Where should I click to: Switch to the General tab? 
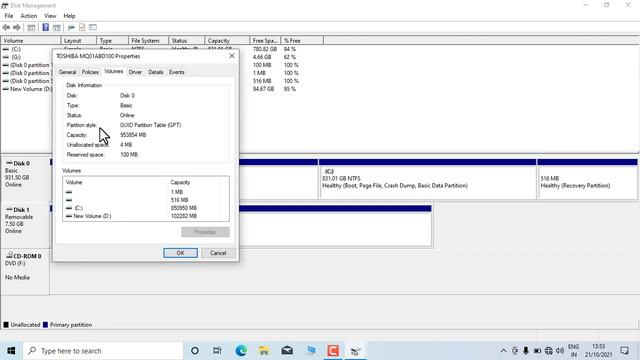tap(67, 72)
